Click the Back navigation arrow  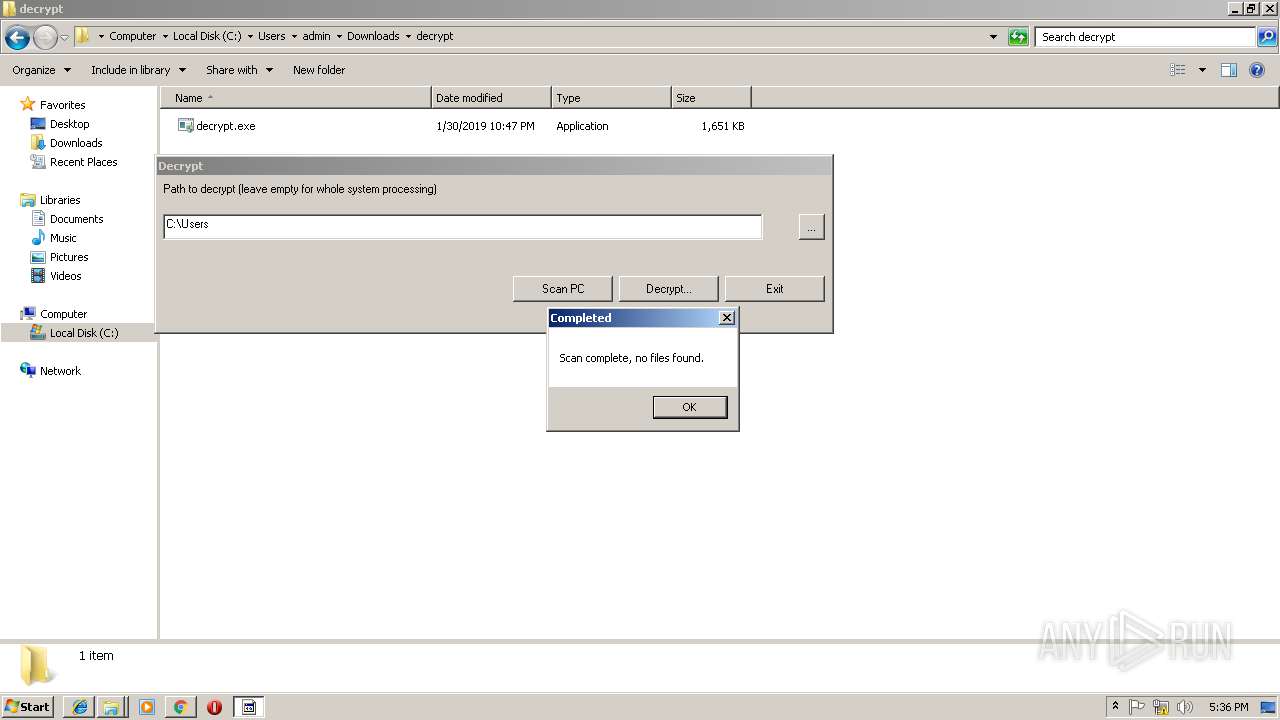17,38
